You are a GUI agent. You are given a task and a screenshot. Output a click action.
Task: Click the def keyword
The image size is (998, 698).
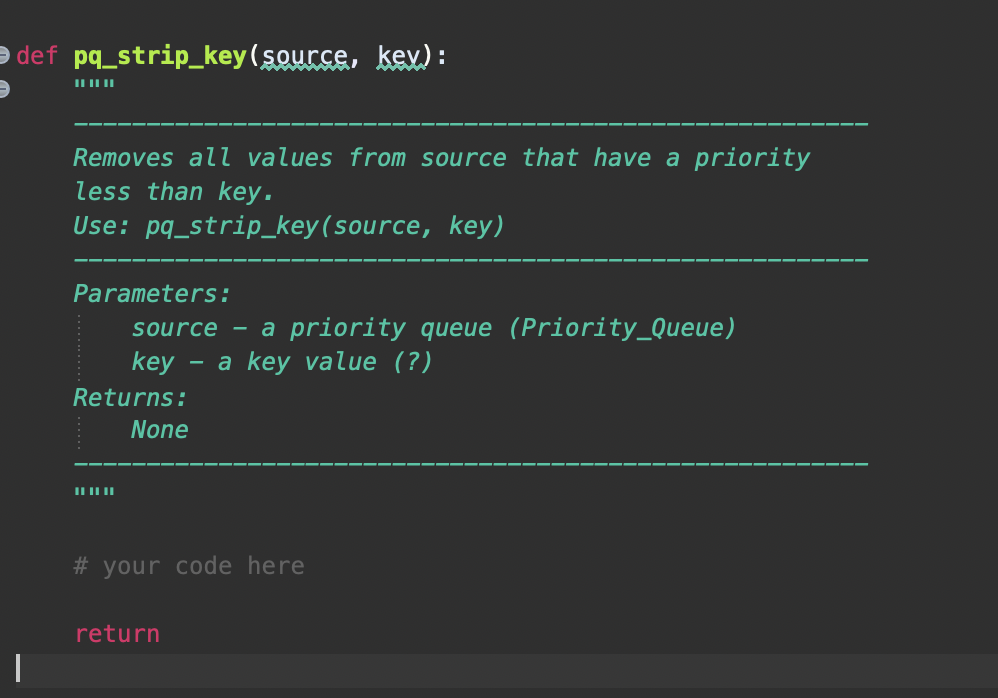coord(36,55)
